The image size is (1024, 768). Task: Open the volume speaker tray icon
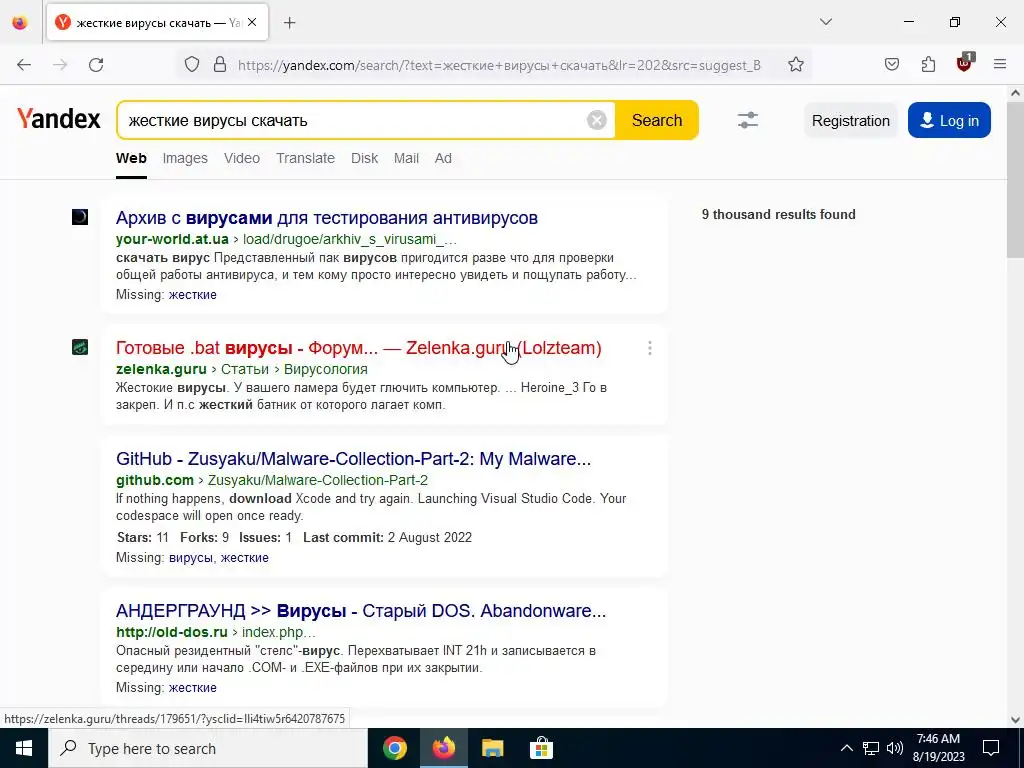point(895,748)
